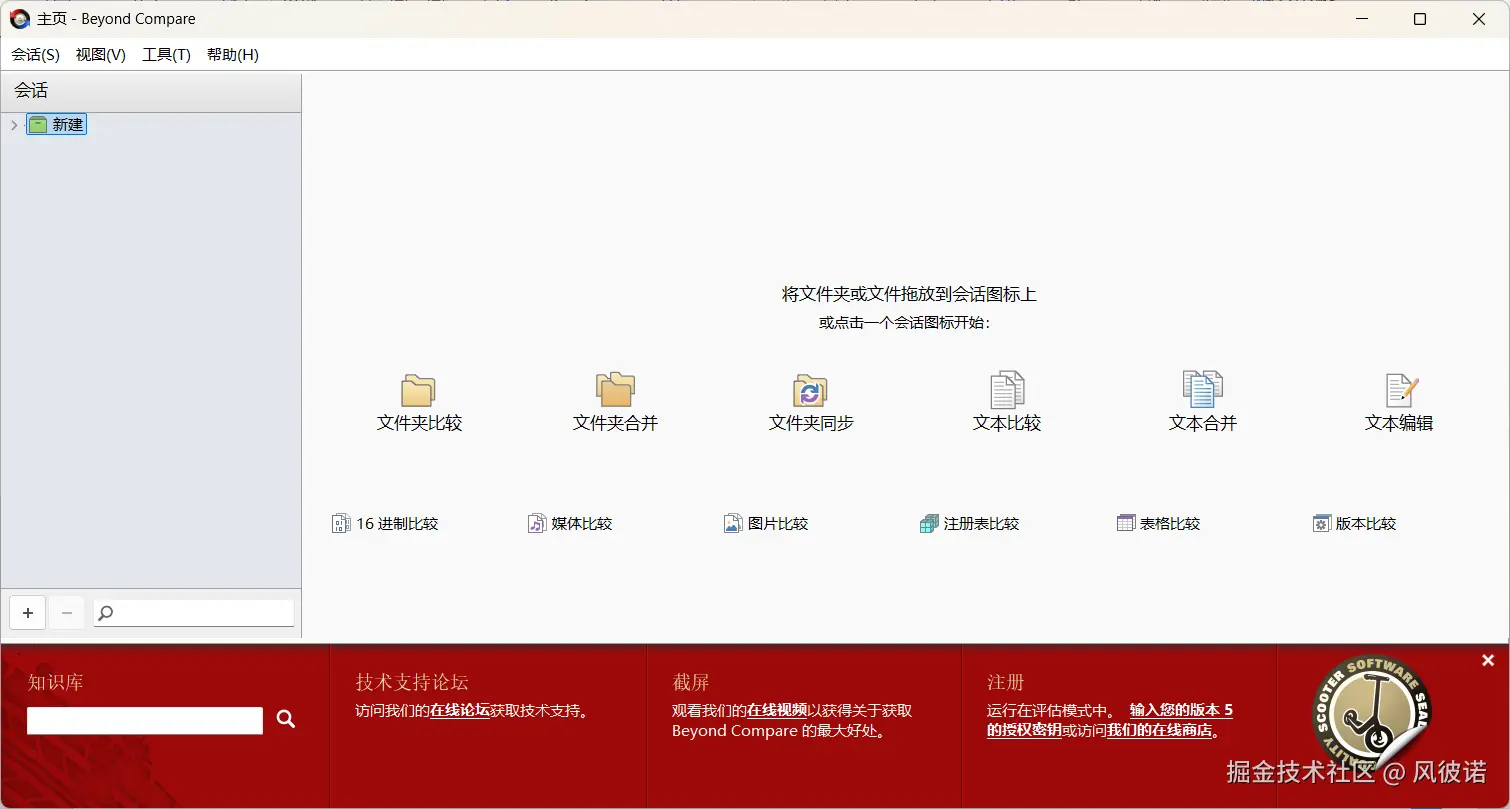Expand the 新建 tree node

(14, 125)
